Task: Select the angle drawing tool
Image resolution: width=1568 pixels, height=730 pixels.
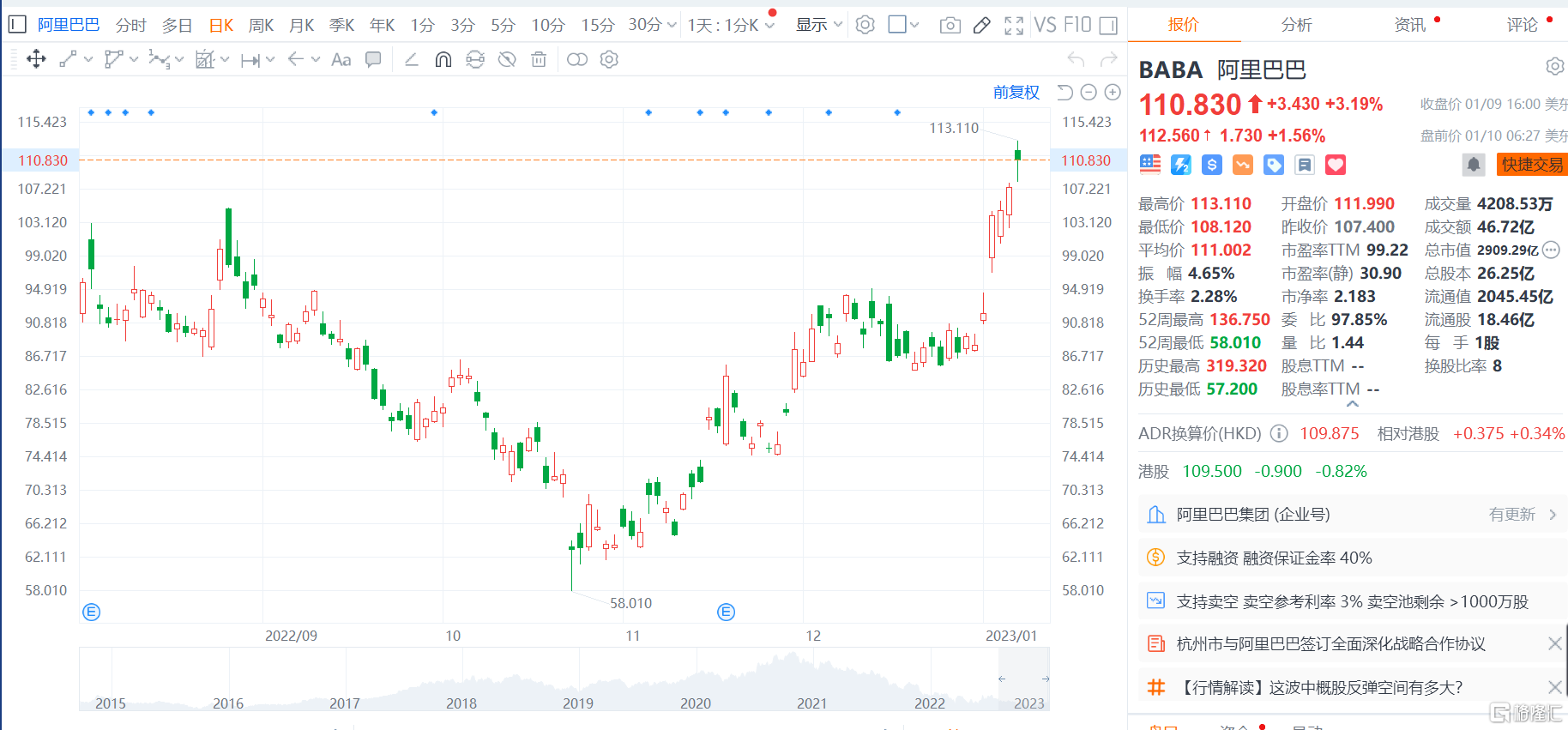Action: pos(412,59)
